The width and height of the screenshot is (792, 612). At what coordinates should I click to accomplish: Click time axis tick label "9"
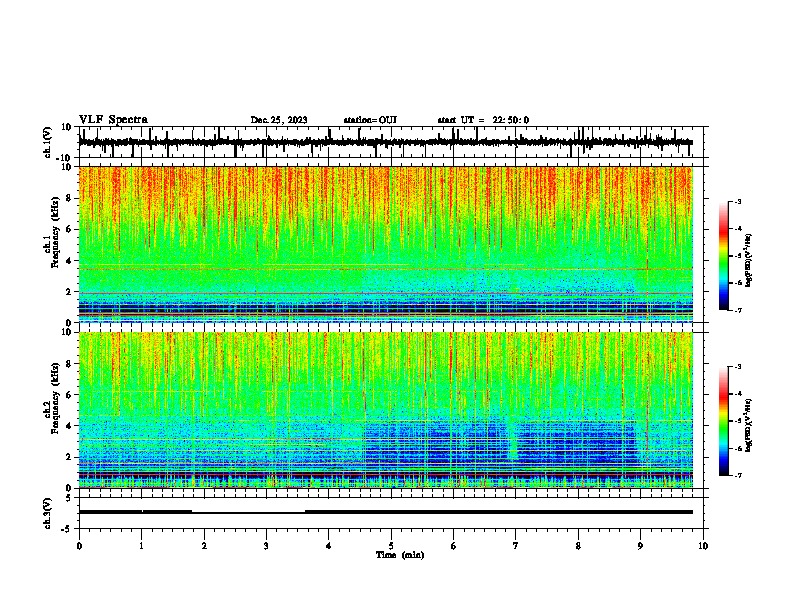point(640,546)
